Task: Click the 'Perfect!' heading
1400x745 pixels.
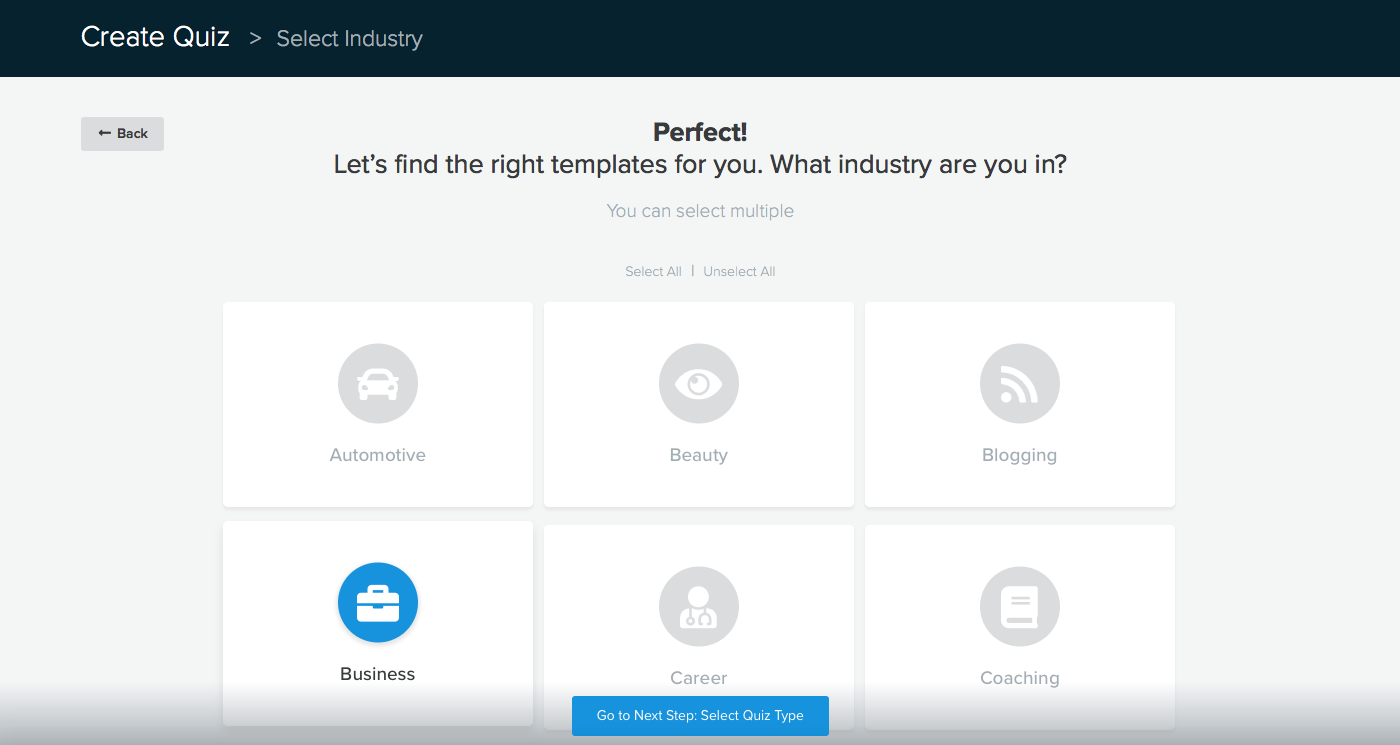Action: (700, 132)
